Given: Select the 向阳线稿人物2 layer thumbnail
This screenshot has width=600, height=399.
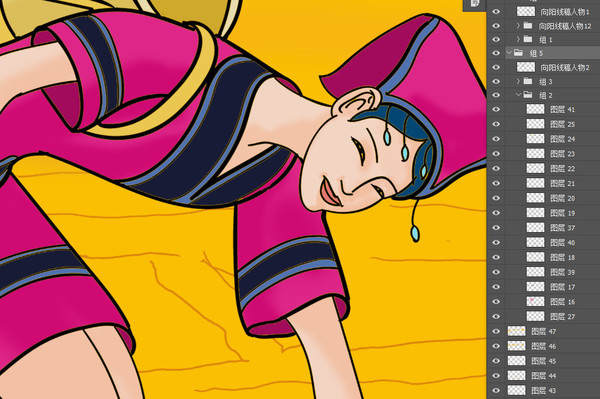Looking at the screenshot, I should 526,67.
